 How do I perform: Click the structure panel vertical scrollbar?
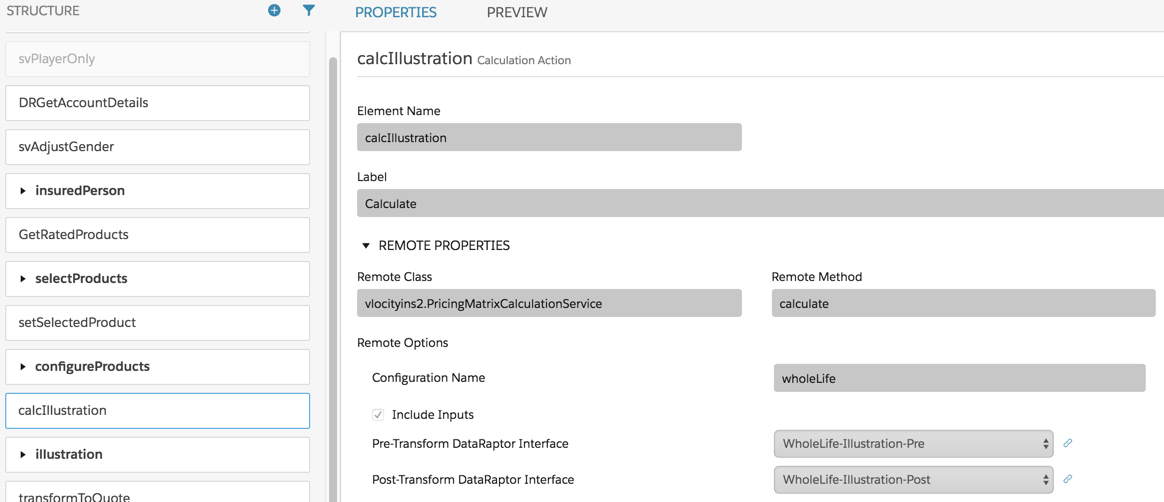tap(333, 278)
